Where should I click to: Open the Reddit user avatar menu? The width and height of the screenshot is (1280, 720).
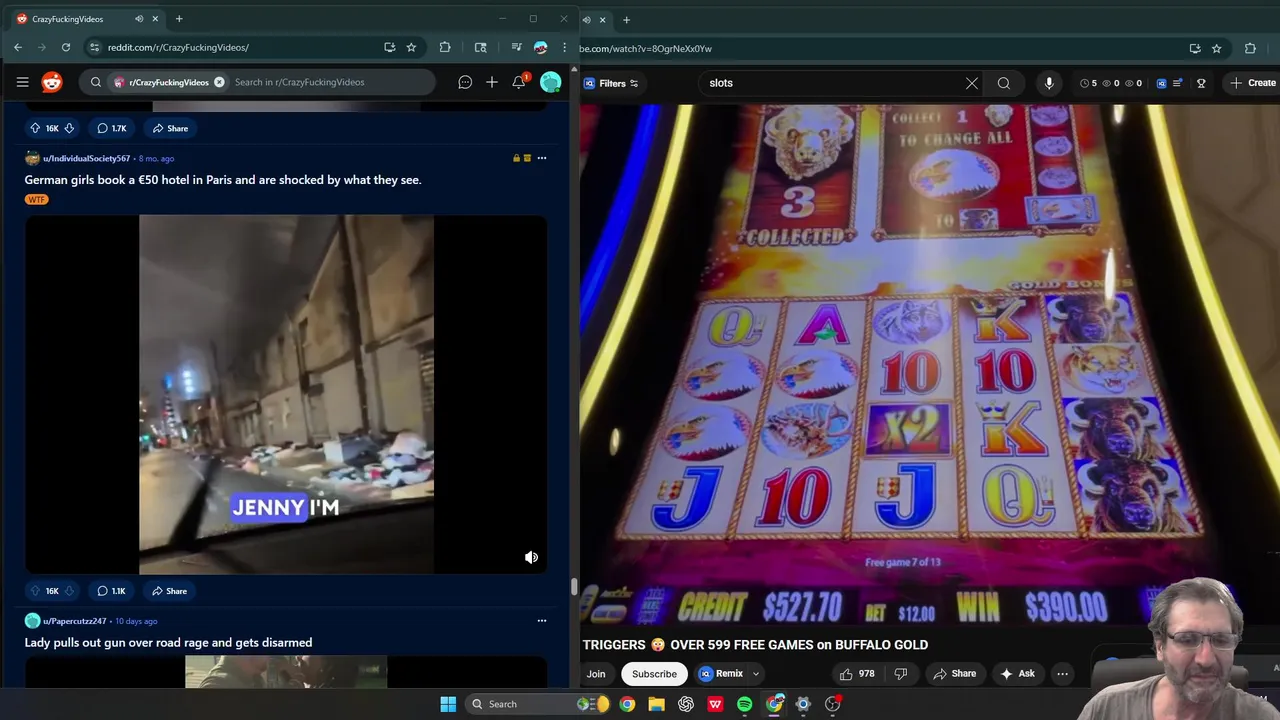coord(550,82)
